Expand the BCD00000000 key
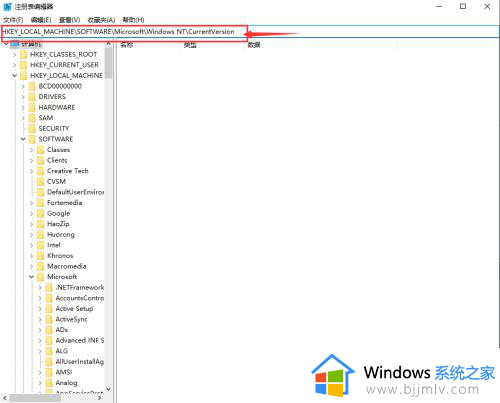 (23, 86)
